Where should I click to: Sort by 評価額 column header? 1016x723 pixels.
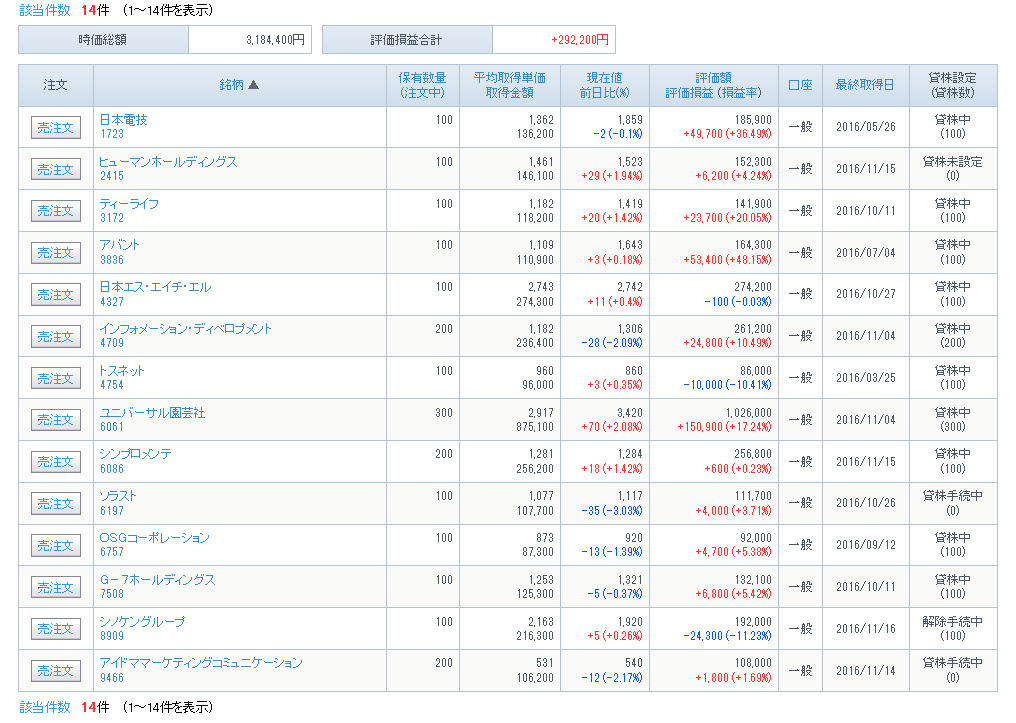click(x=713, y=78)
